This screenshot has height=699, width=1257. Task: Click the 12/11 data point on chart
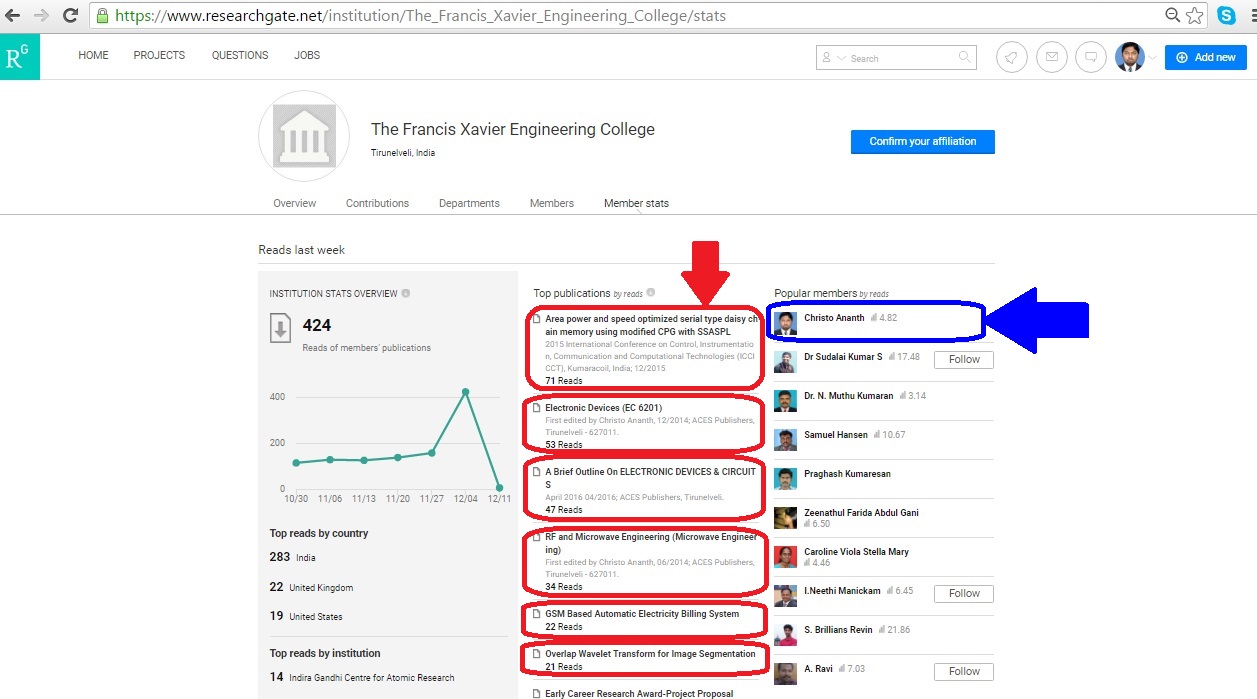point(500,488)
